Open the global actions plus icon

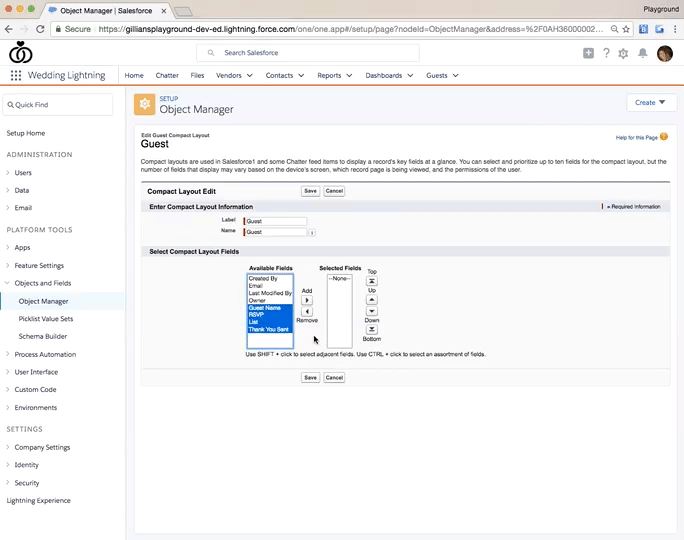[588, 53]
